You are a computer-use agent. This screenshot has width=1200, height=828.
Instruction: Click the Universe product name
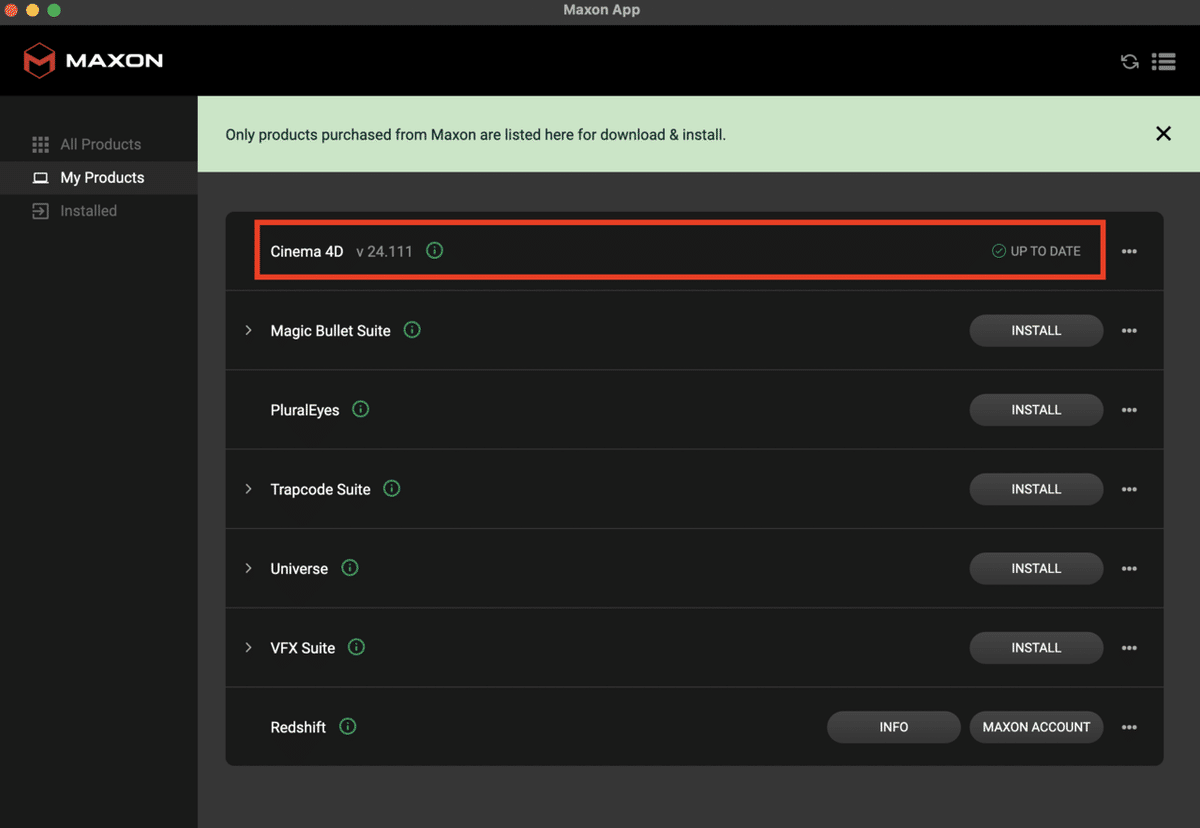(299, 568)
